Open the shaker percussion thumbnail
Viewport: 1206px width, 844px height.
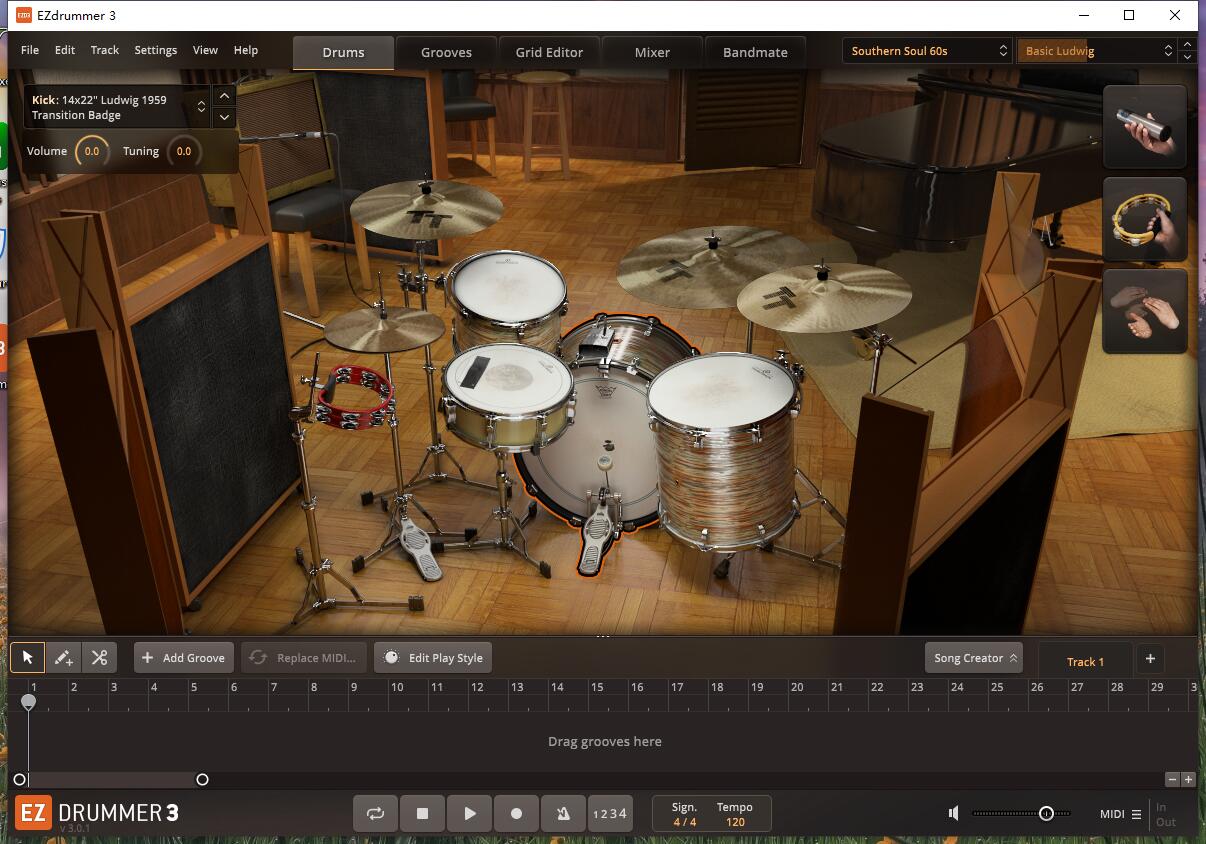tap(1145, 127)
